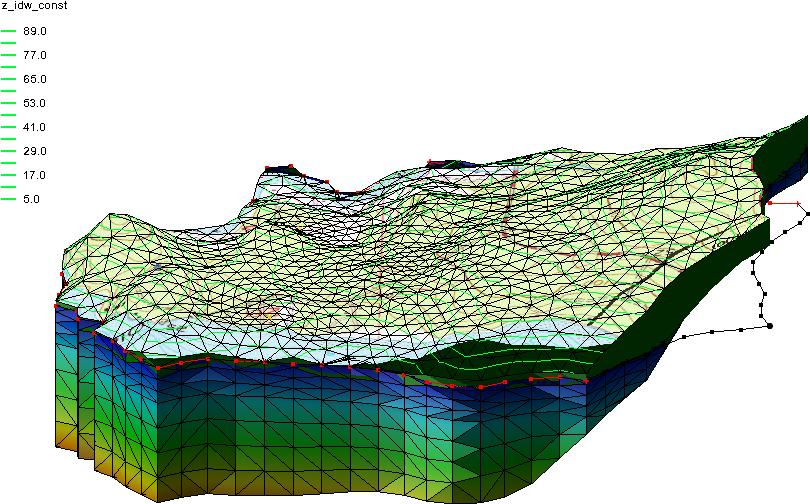Pick the red node at far-left mesh corner
Viewport: 810px width, 504px height.
pos(56,305)
